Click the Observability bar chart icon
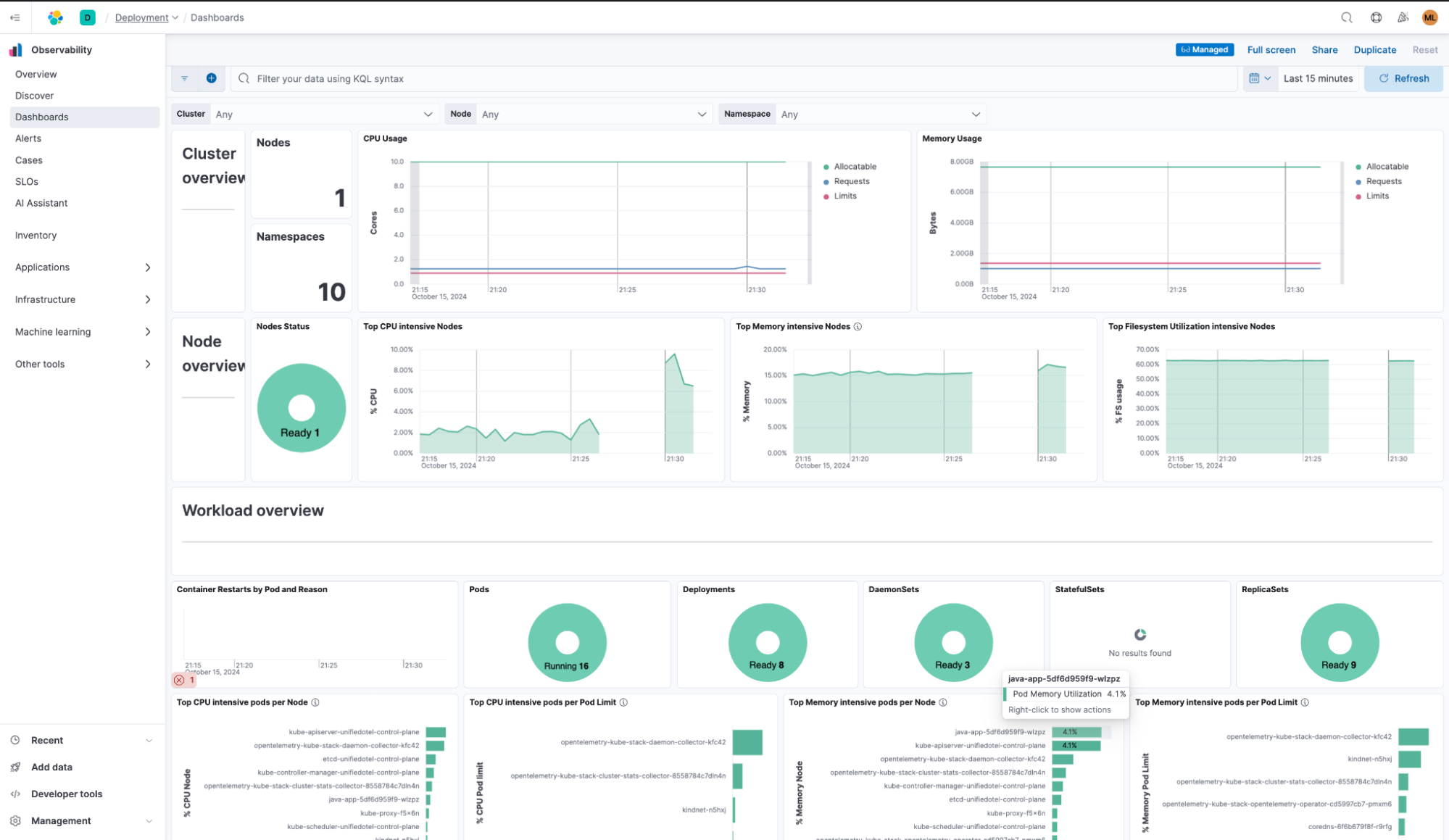 16,50
